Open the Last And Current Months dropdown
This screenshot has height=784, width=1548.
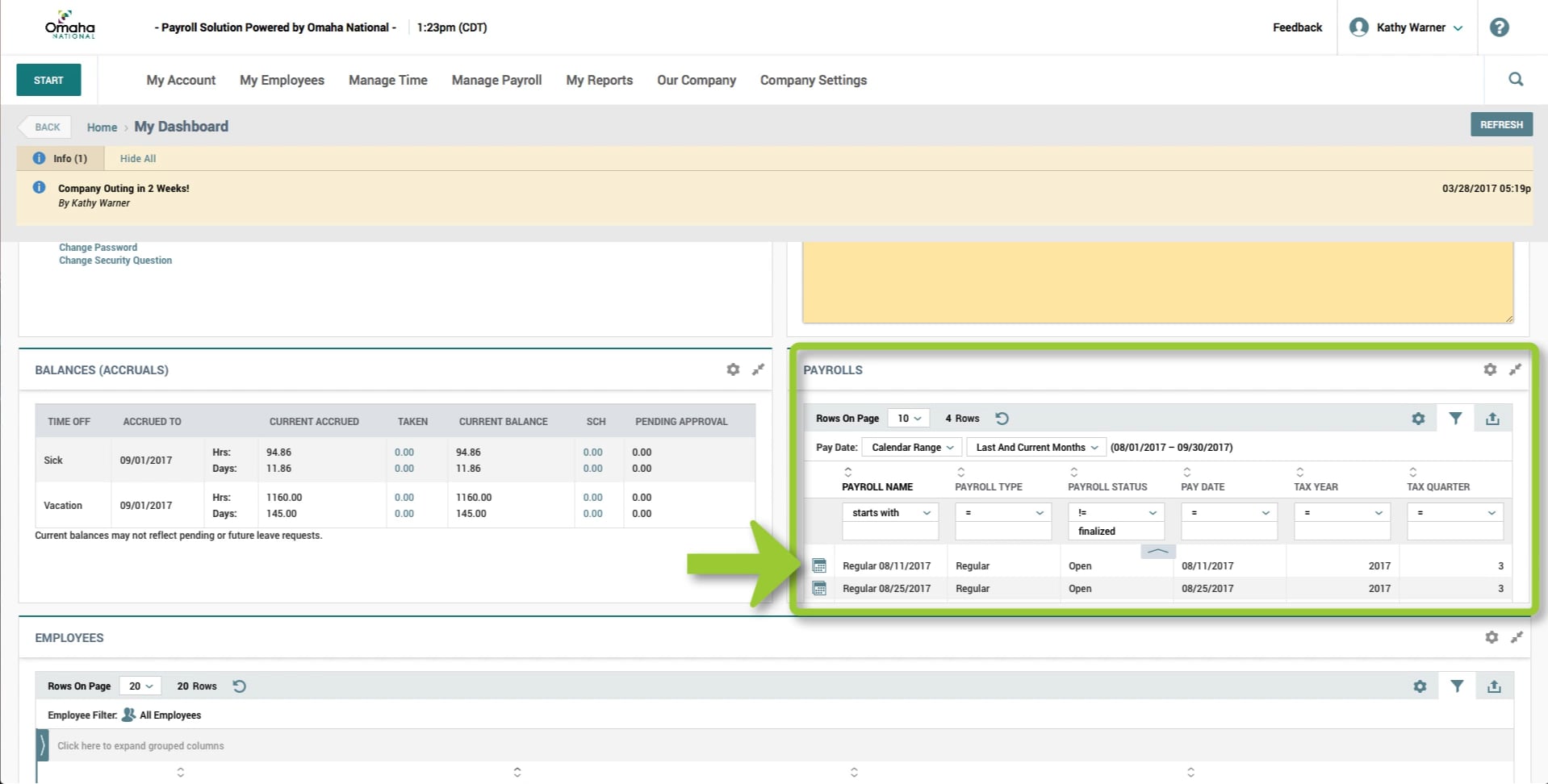click(1035, 447)
